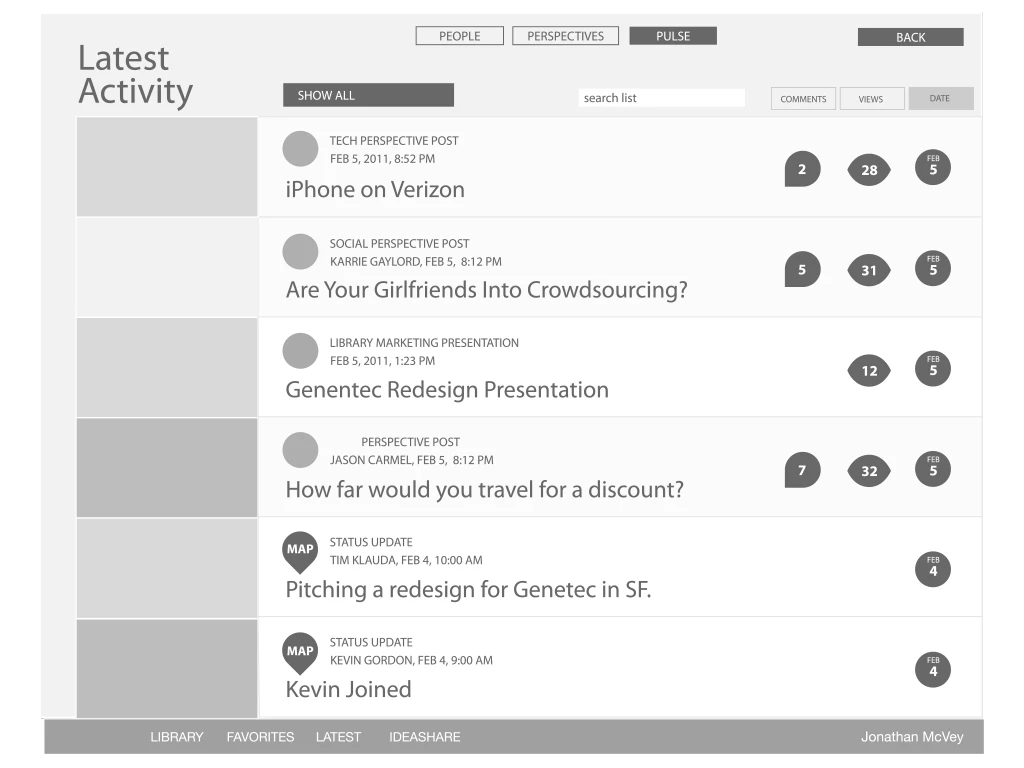Switch to the PULSE tab

pyautogui.click(x=672, y=35)
